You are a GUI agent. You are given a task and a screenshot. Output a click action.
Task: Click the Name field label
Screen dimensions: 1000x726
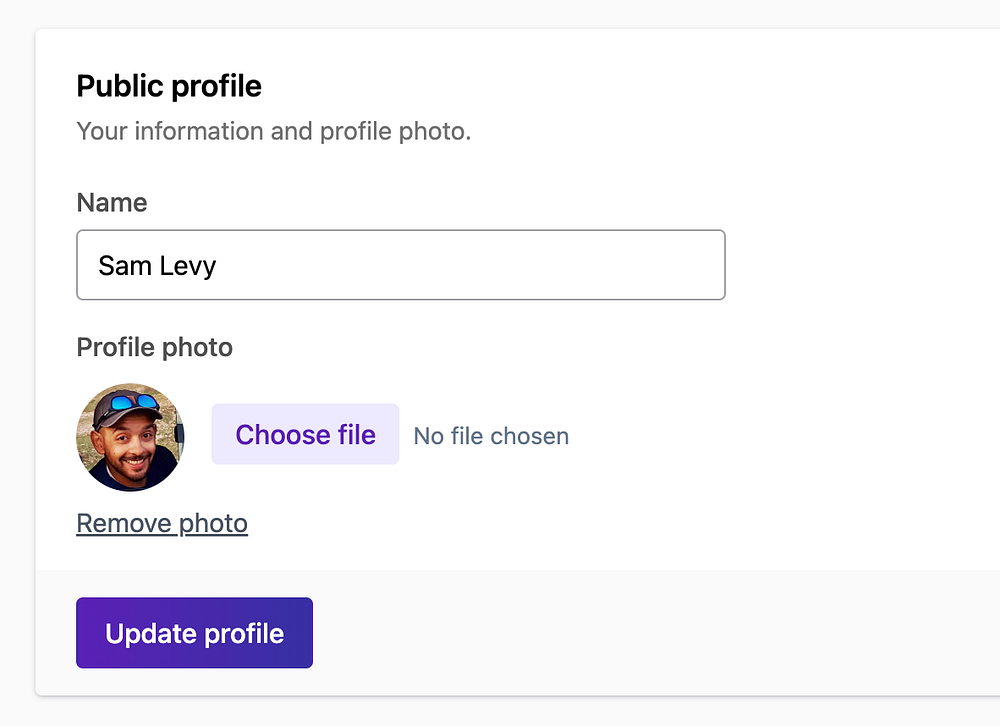112,203
